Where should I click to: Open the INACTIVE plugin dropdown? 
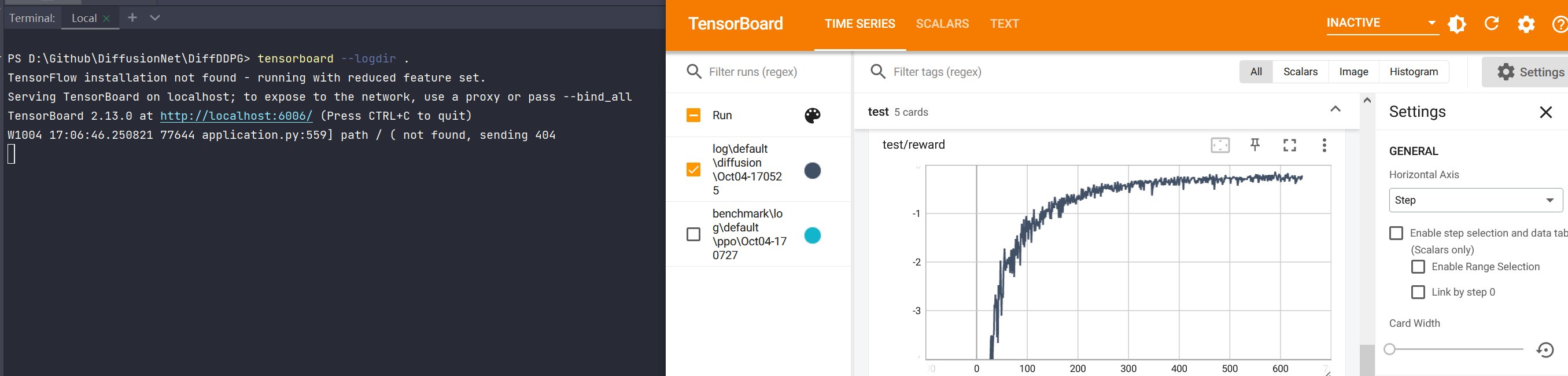tap(1382, 23)
